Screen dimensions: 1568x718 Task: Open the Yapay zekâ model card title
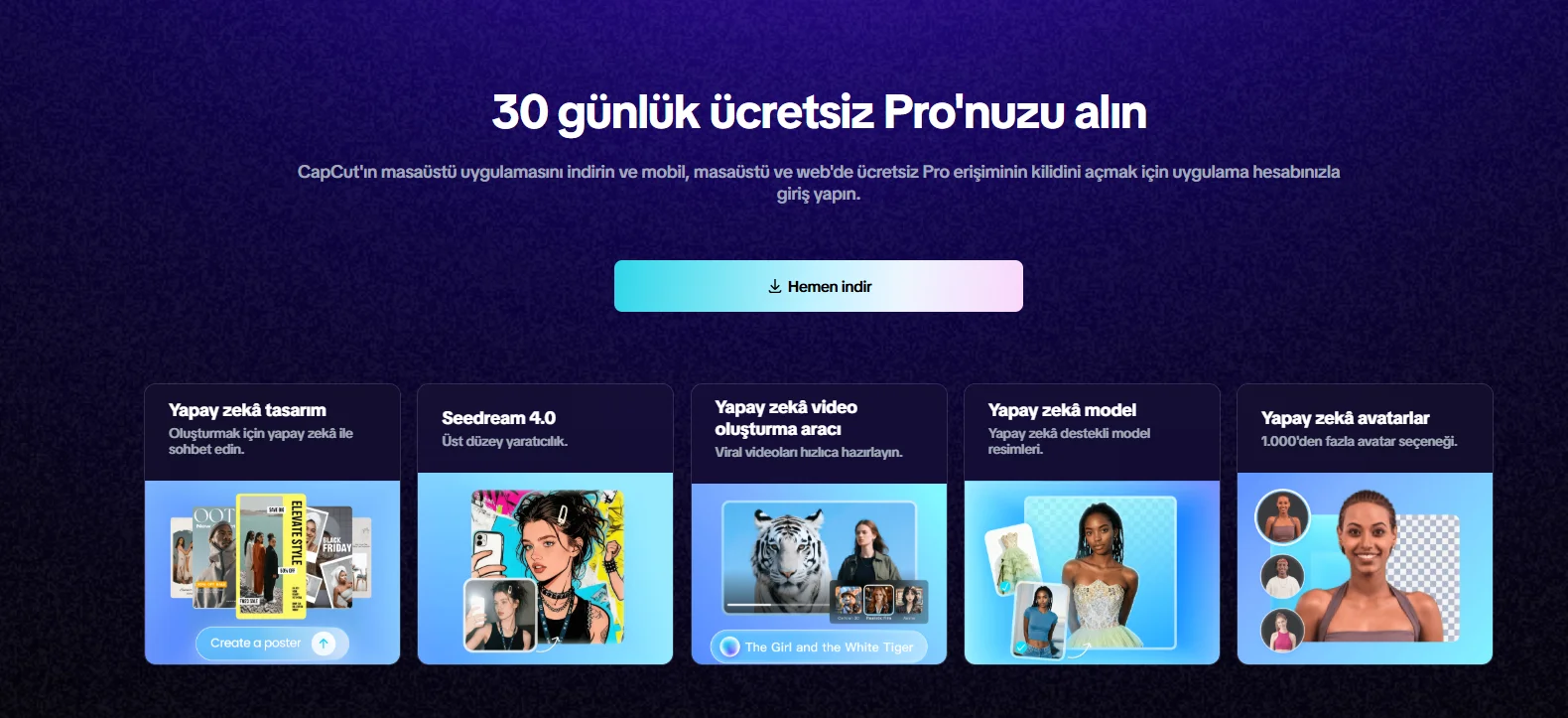click(x=1062, y=410)
